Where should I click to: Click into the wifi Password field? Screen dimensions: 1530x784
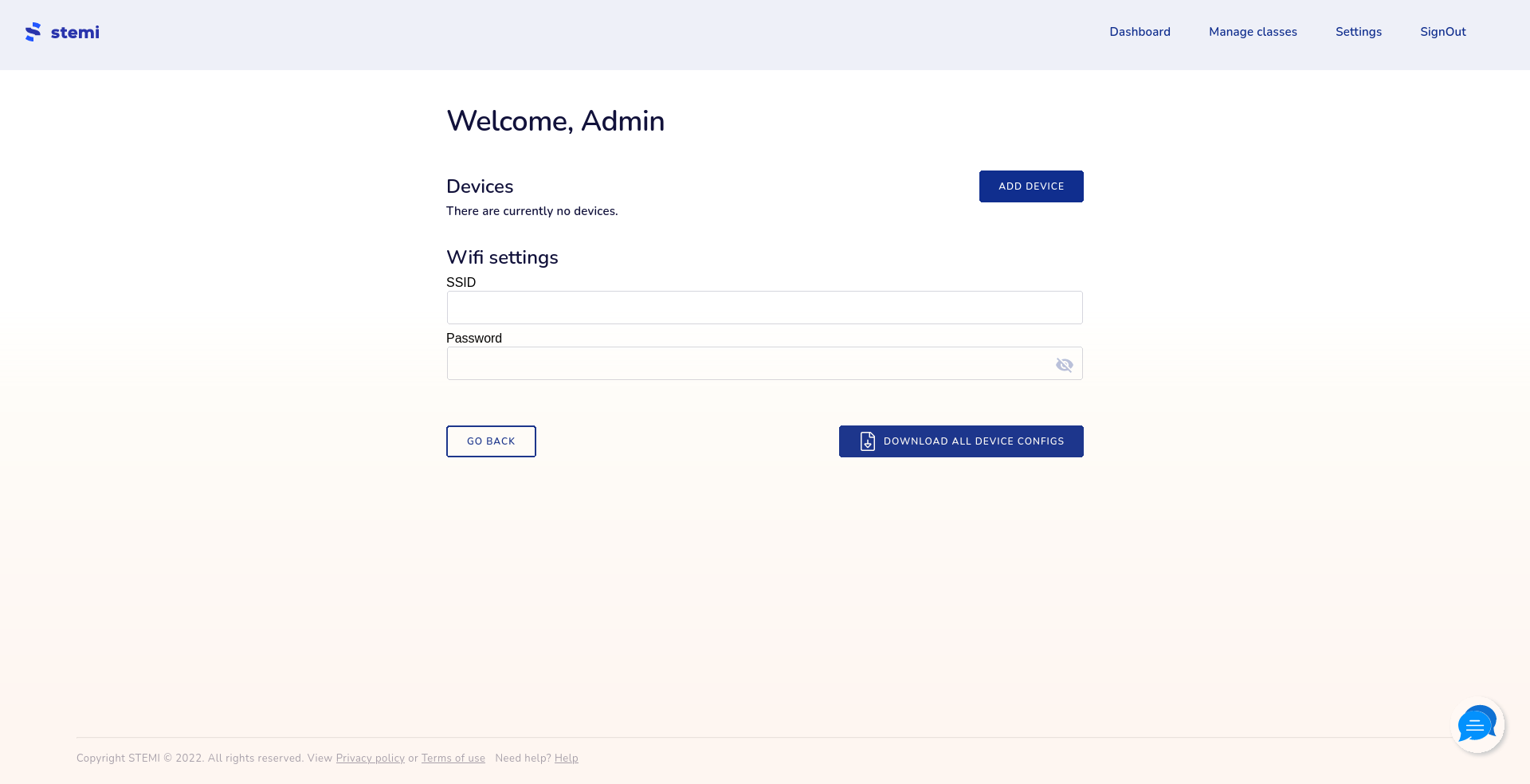pyautogui.click(x=749, y=363)
